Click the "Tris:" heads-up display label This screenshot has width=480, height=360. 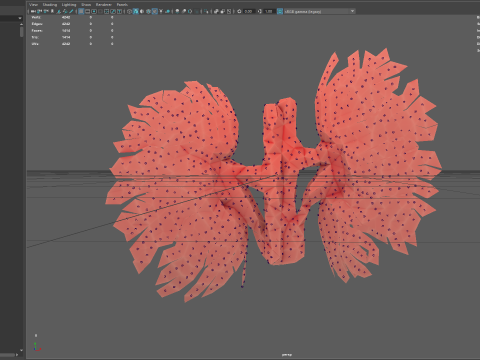[35, 37]
